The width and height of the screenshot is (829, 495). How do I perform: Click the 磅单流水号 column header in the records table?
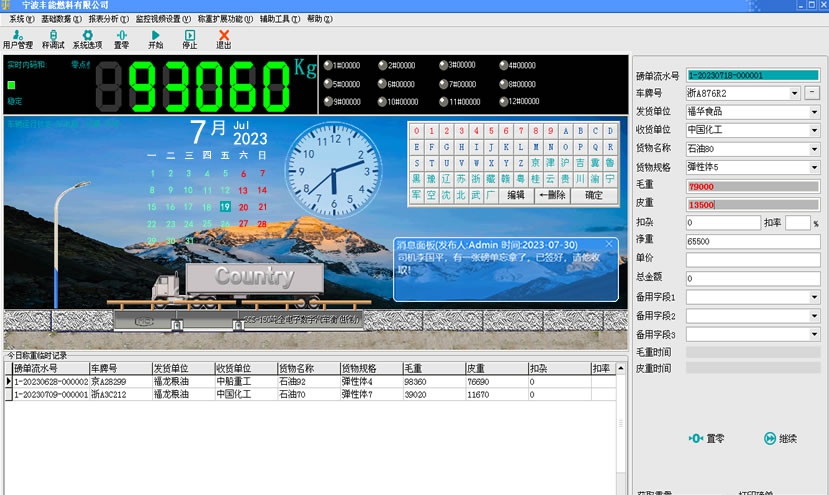51,368
